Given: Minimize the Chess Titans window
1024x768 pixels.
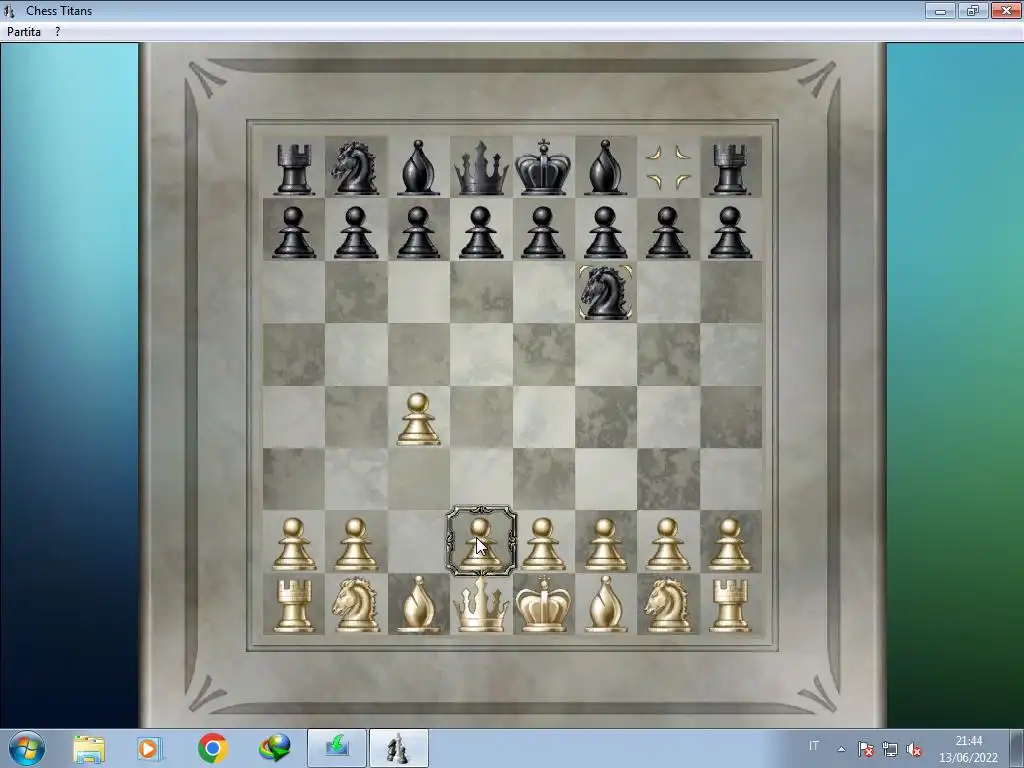Looking at the screenshot, I should [x=940, y=10].
